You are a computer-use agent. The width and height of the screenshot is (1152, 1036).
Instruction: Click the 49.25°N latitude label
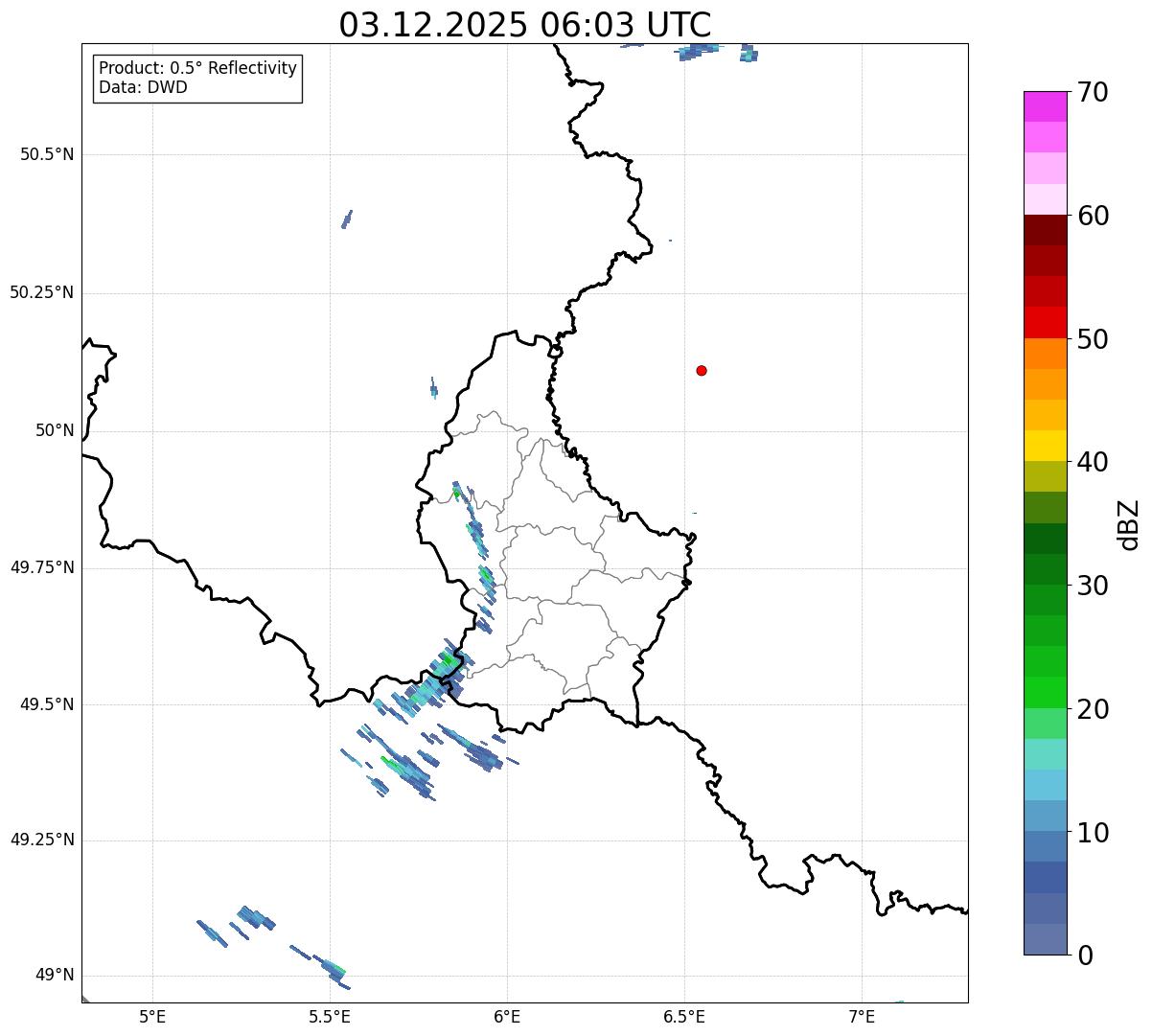41,840
